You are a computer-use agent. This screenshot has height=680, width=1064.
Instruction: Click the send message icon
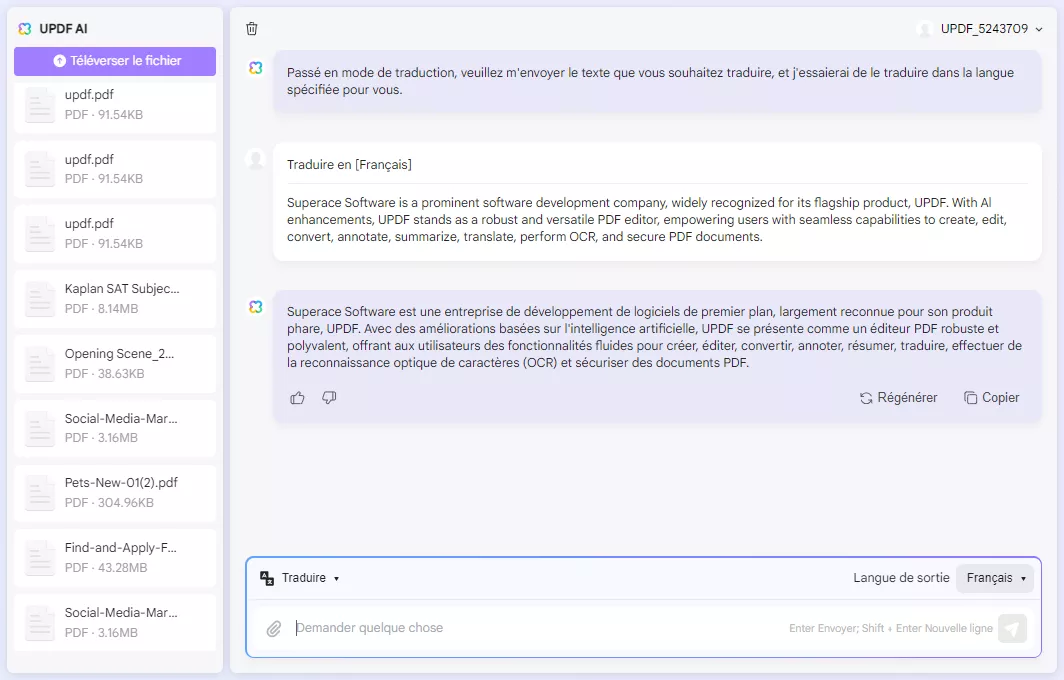[1012, 628]
